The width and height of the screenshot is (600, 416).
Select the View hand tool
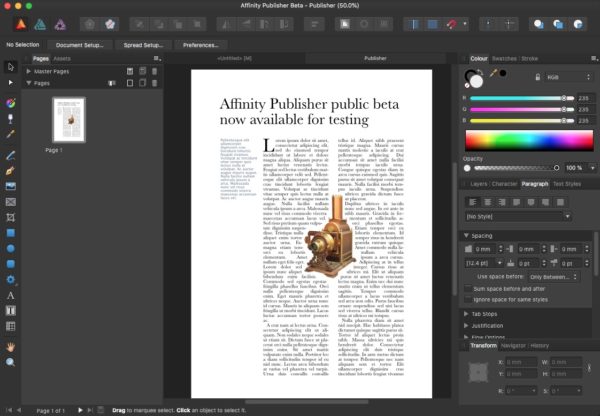[11, 347]
